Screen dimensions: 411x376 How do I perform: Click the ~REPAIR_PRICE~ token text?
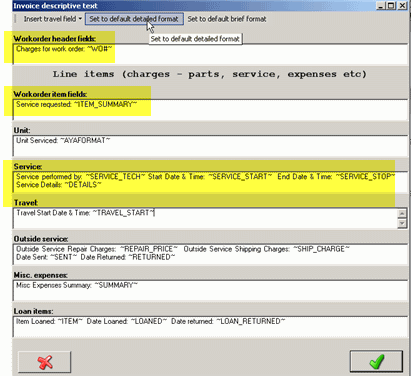click(149, 249)
